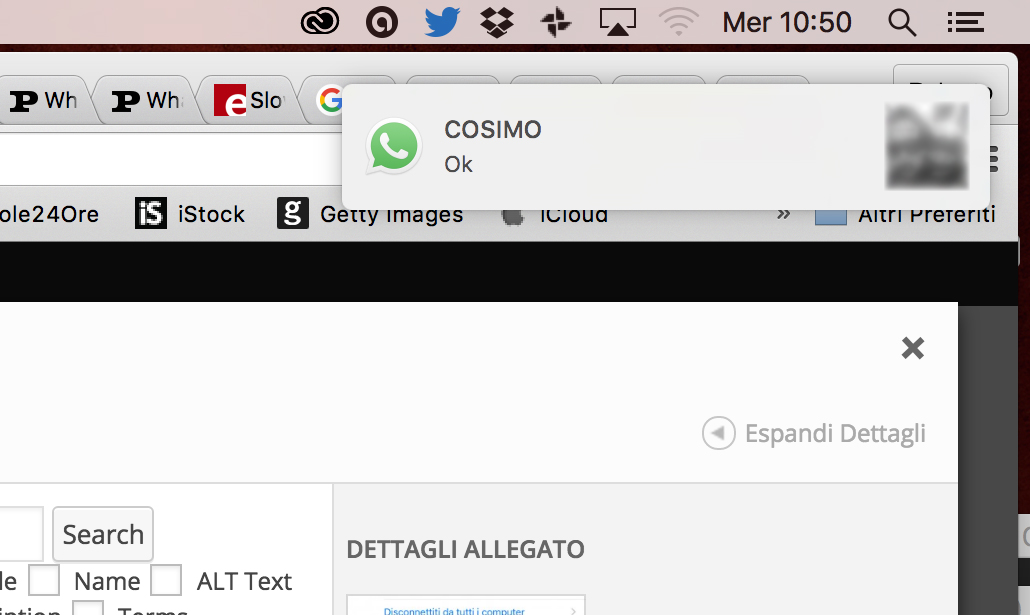The width and height of the screenshot is (1030, 615).
Task: Open the Altri Preferiti bookmarks folder
Action: point(905,214)
